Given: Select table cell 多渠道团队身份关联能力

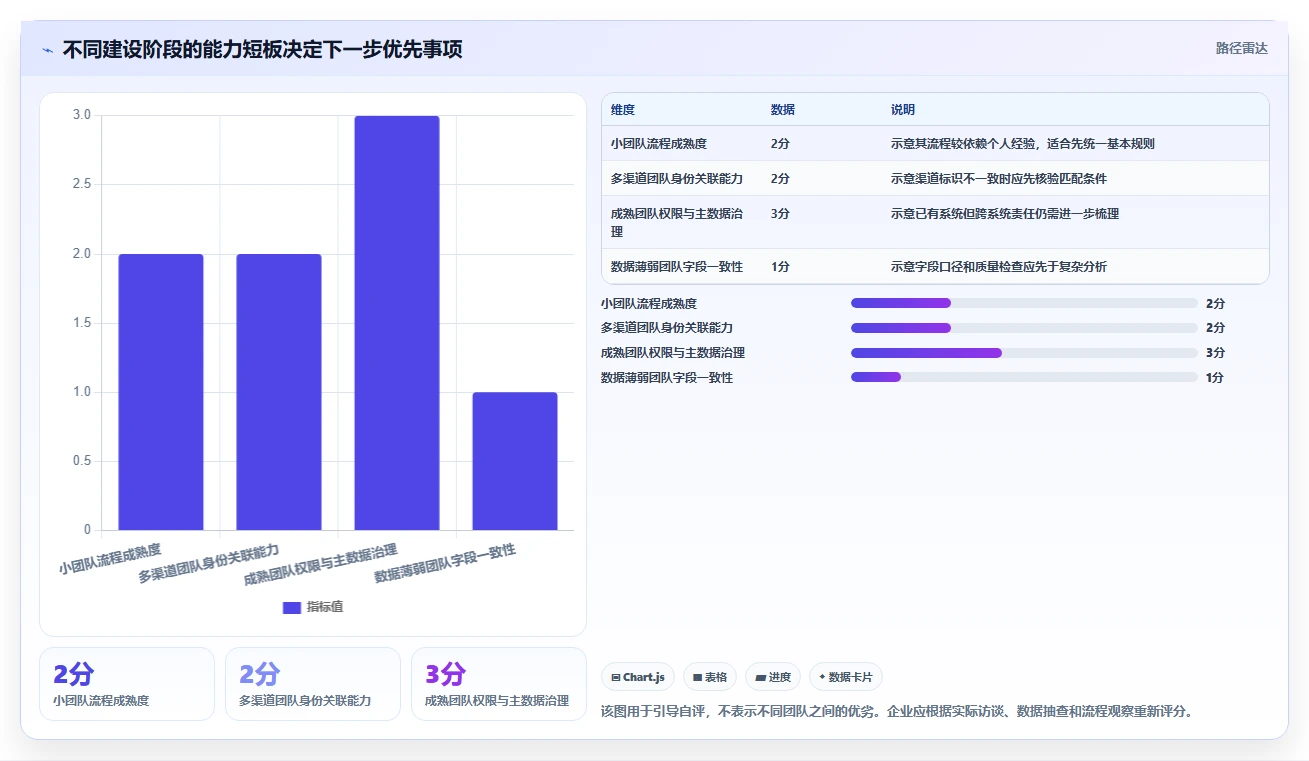Looking at the screenshot, I should pos(677,179).
